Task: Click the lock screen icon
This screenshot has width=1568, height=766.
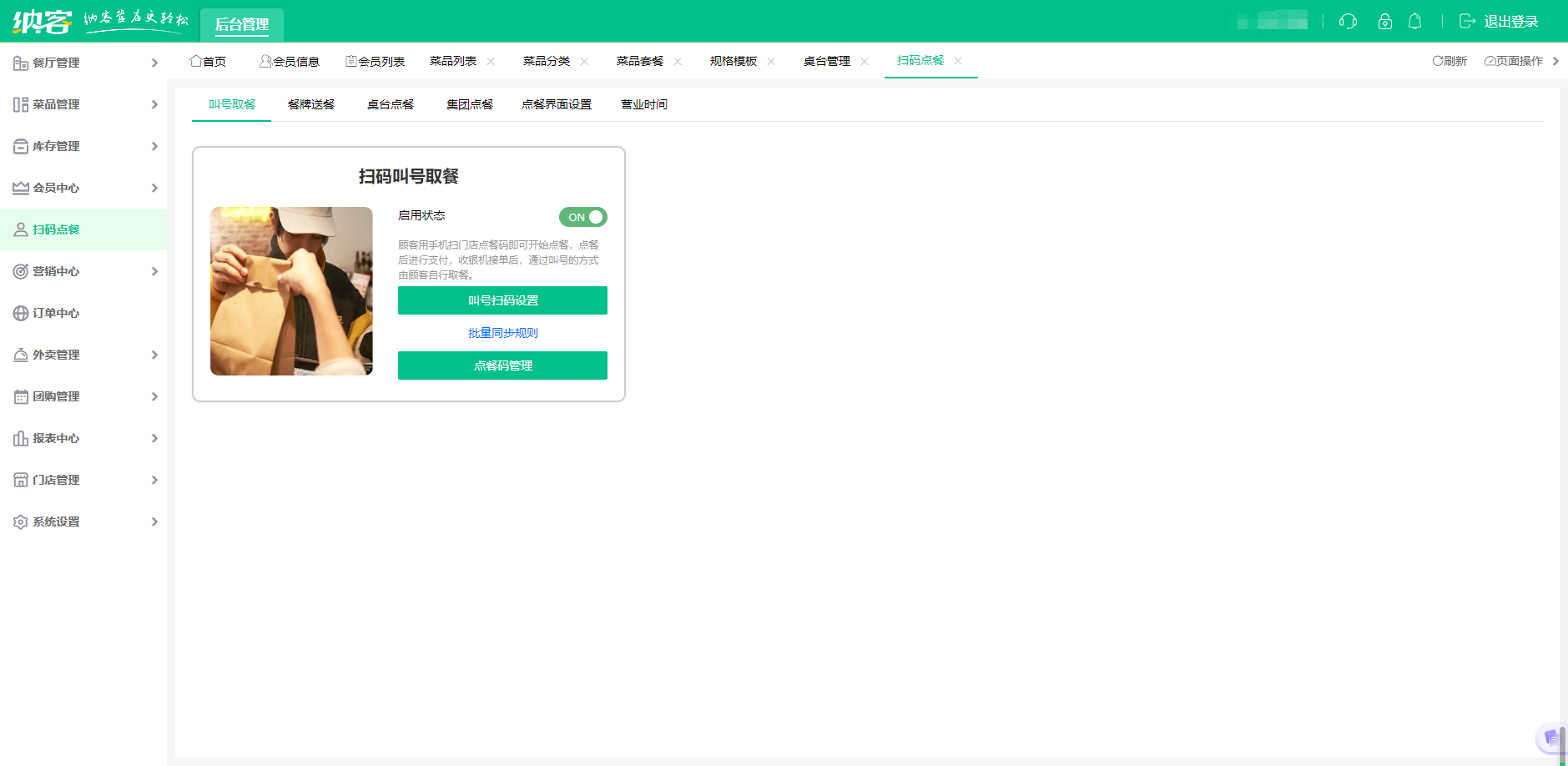Action: [1385, 22]
